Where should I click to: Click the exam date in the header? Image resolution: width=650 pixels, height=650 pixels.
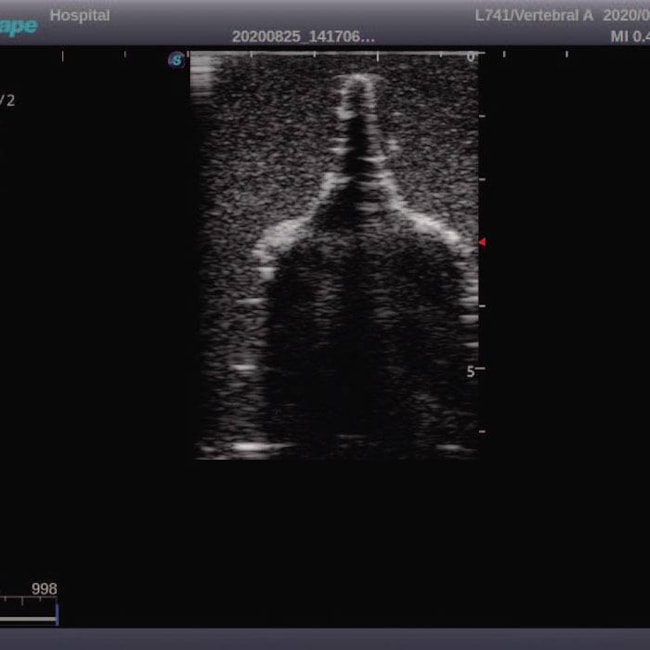coord(627,16)
